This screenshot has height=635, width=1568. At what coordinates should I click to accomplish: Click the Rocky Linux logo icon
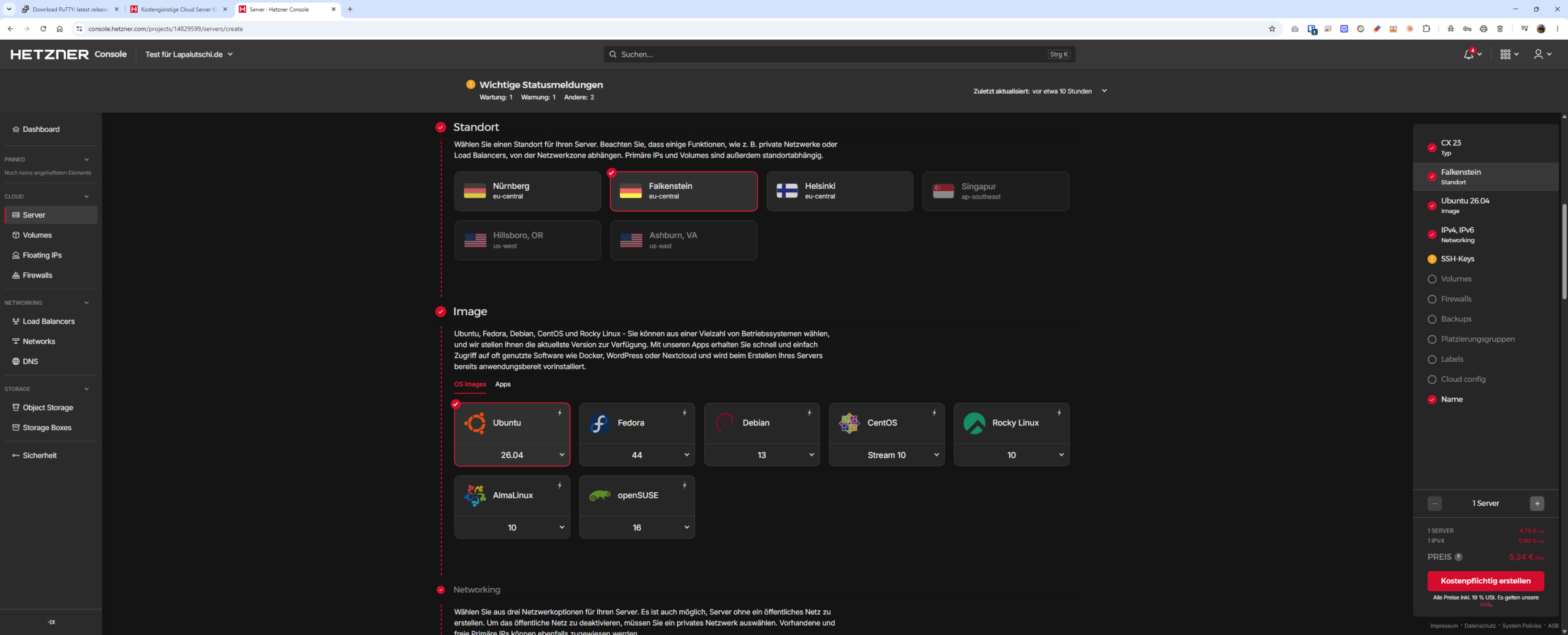point(974,423)
